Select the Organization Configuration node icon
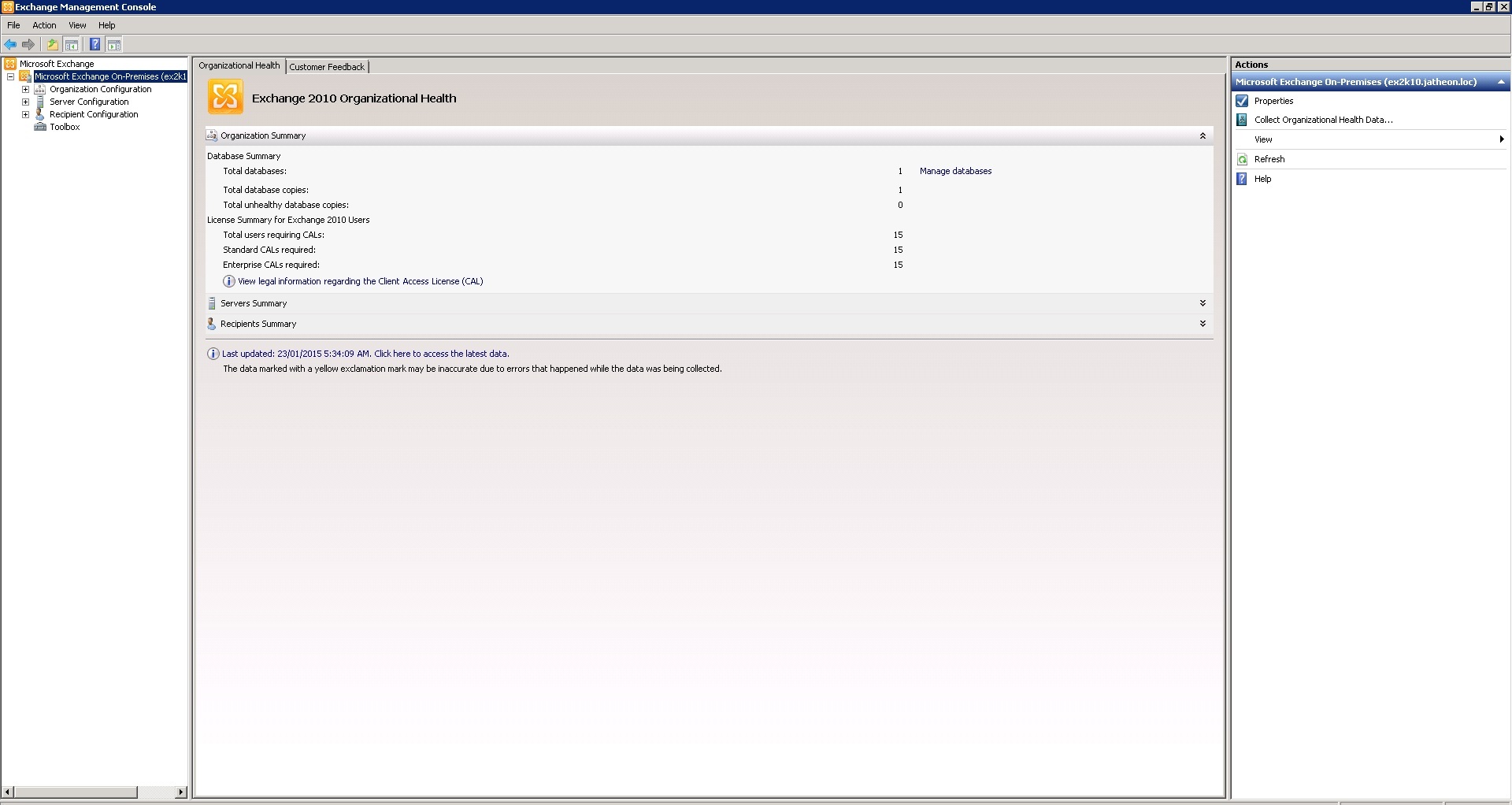Image resolution: width=1512 pixels, height=805 pixels. pos(40,89)
